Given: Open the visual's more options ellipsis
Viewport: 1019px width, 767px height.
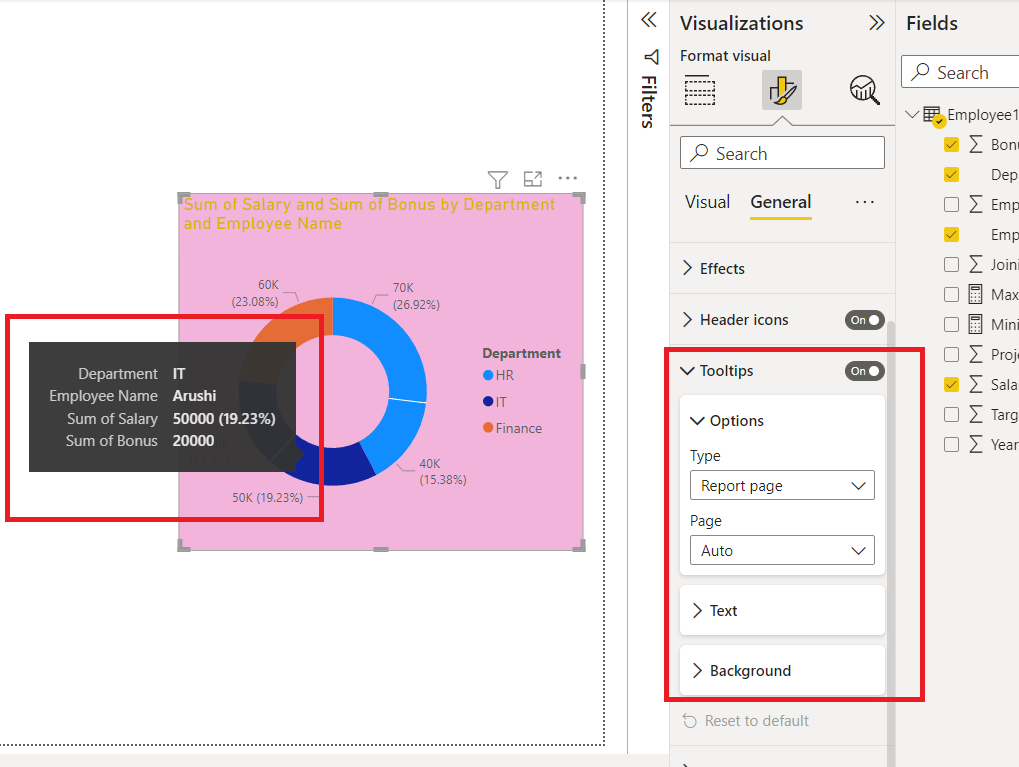Looking at the screenshot, I should [x=567, y=178].
